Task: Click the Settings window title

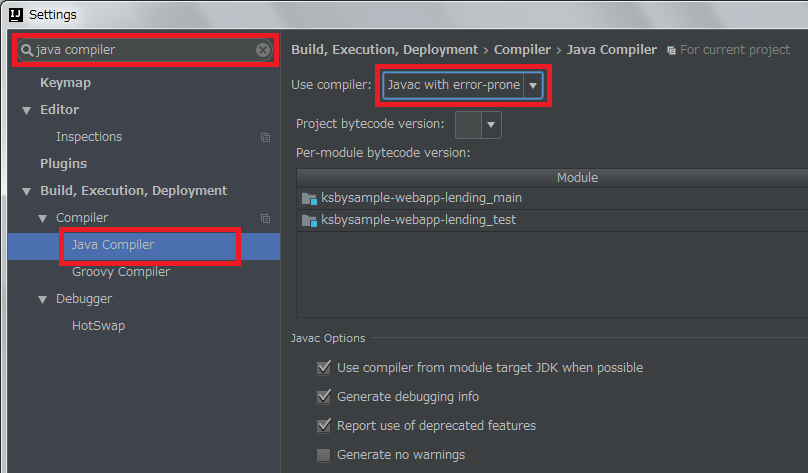Action: click(53, 14)
